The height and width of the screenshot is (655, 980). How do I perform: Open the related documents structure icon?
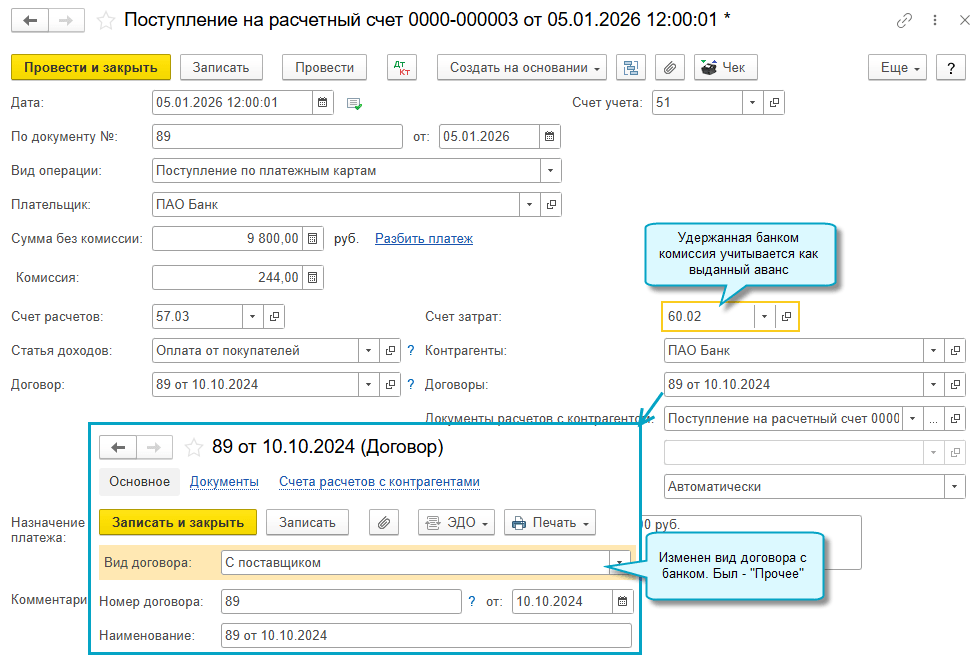pyautogui.click(x=631, y=68)
